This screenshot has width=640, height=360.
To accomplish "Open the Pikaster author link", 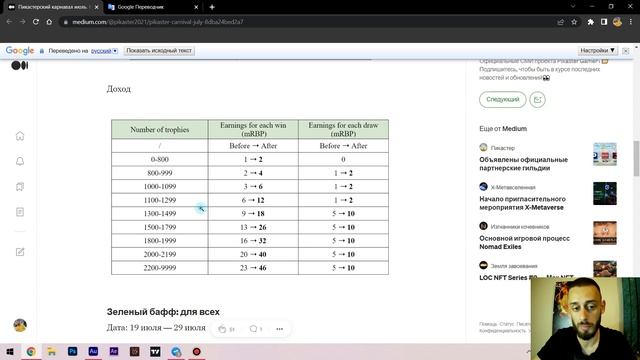I will [x=502, y=148].
